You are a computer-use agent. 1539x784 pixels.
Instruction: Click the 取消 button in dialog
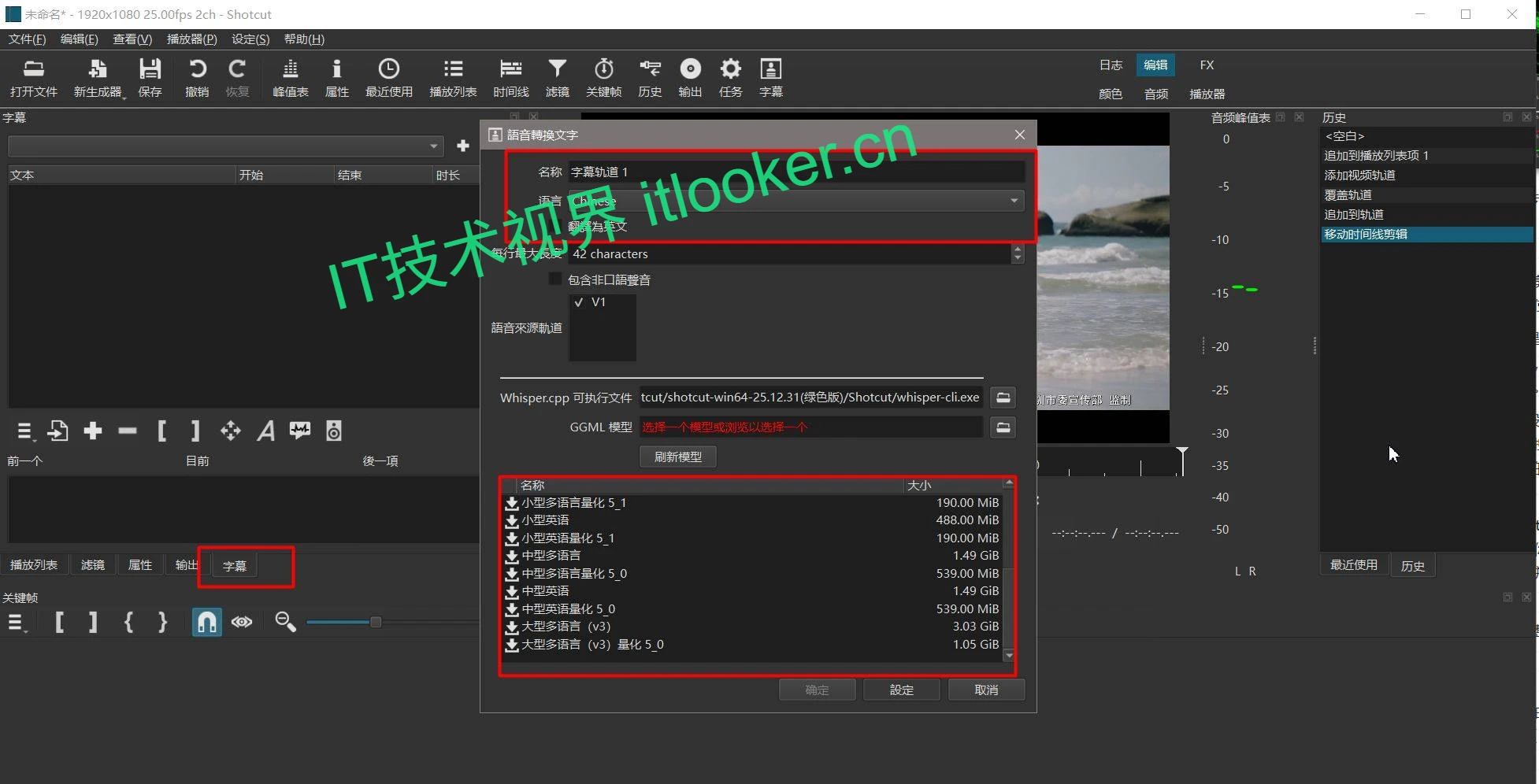[x=986, y=690]
